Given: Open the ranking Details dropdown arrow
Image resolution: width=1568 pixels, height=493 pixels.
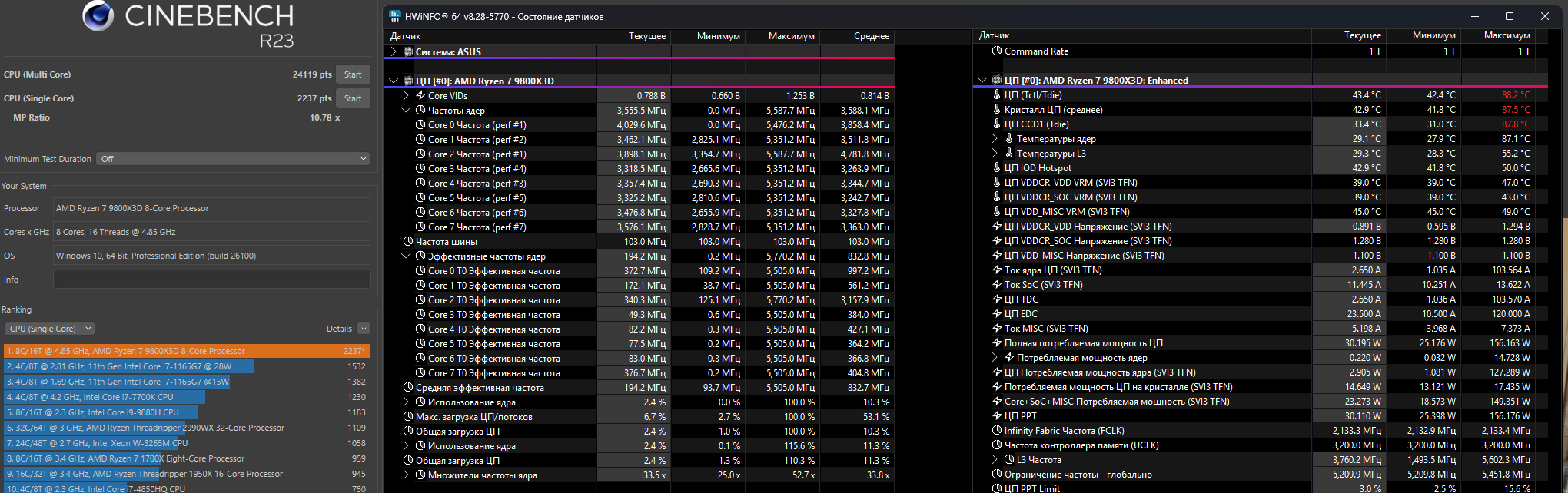Looking at the screenshot, I should 364,329.
